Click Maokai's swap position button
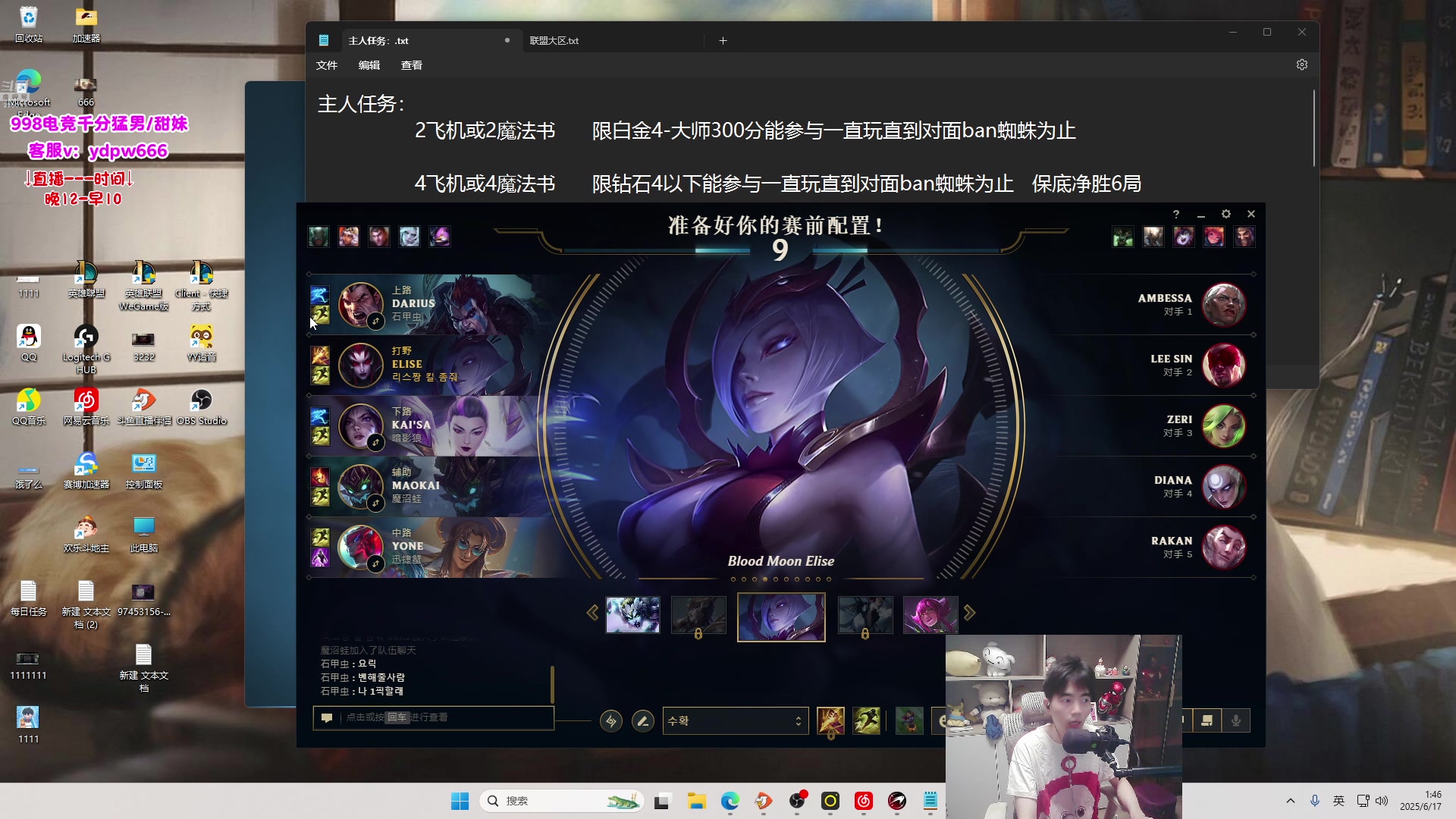The width and height of the screenshot is (1456, 819). point(375,503)
